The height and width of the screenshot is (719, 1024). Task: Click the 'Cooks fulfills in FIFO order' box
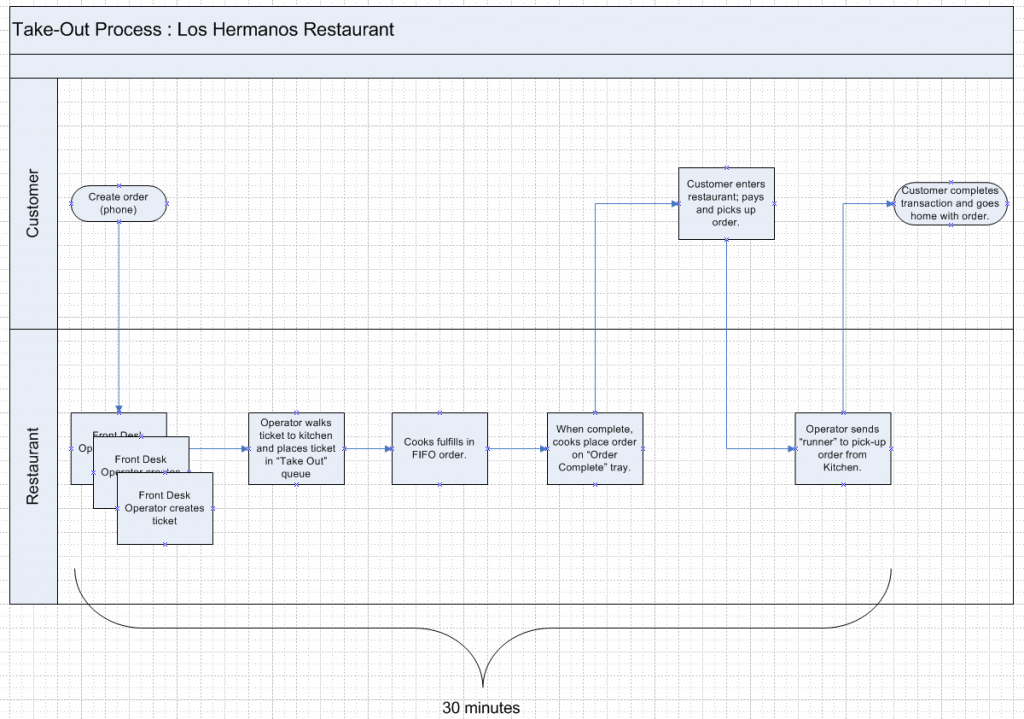[440, 449]
